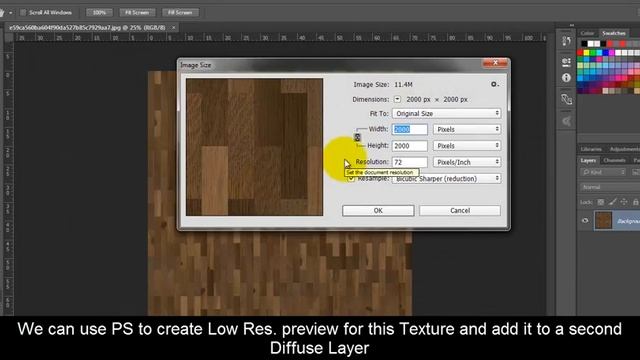Hide the Background layer with eye icon
Screen dimensions: 640x360
tap(585, 220)
